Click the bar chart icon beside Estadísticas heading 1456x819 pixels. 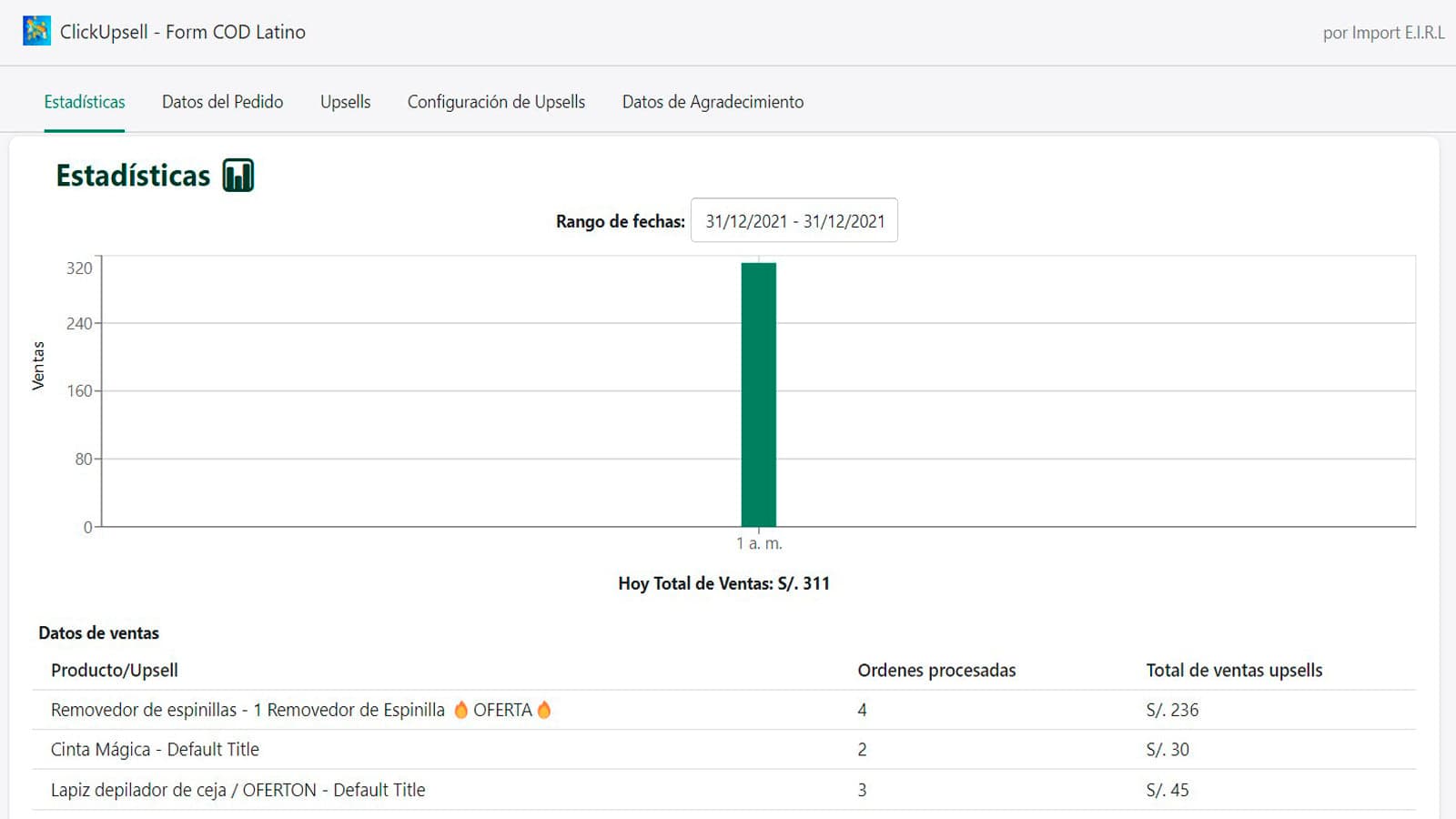point(238,175)
